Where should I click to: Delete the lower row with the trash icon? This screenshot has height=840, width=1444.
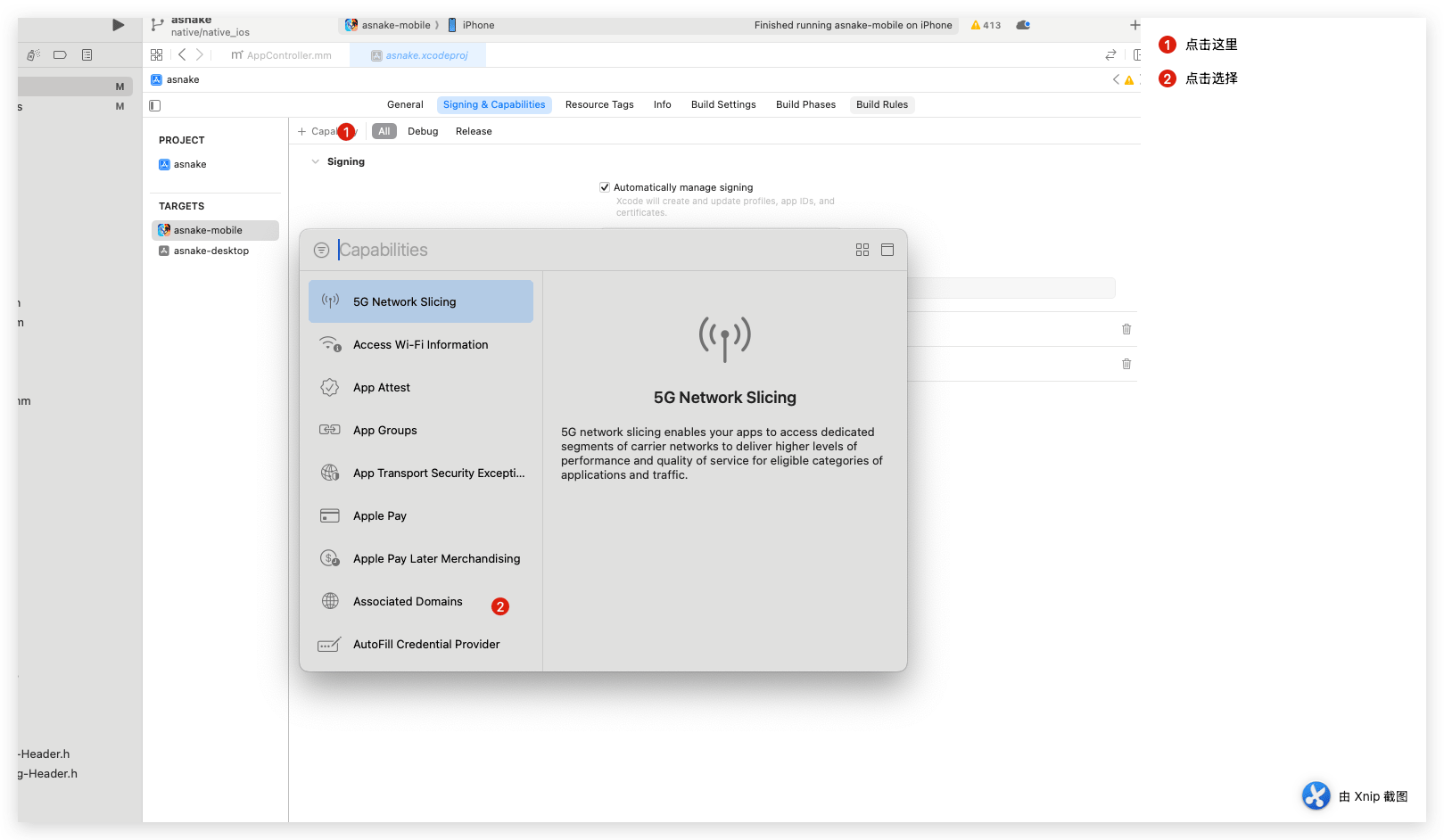coord(1126,364)
